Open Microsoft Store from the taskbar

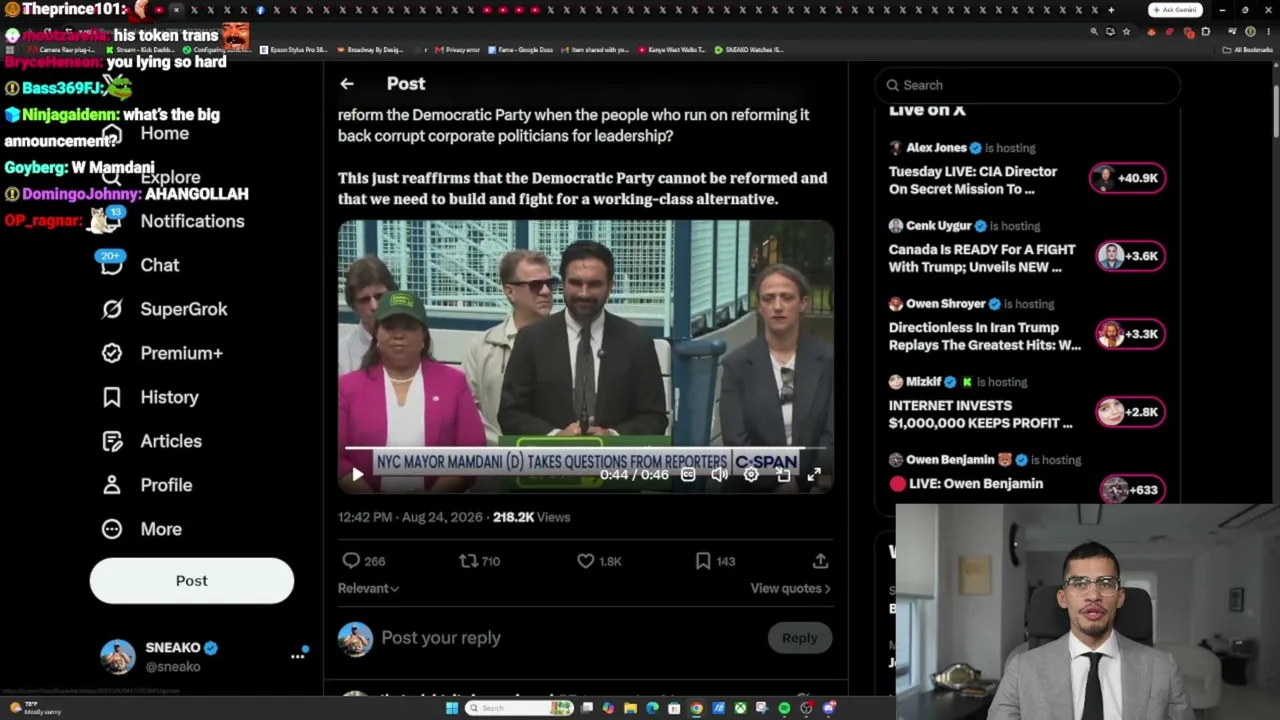pos(674,708)
